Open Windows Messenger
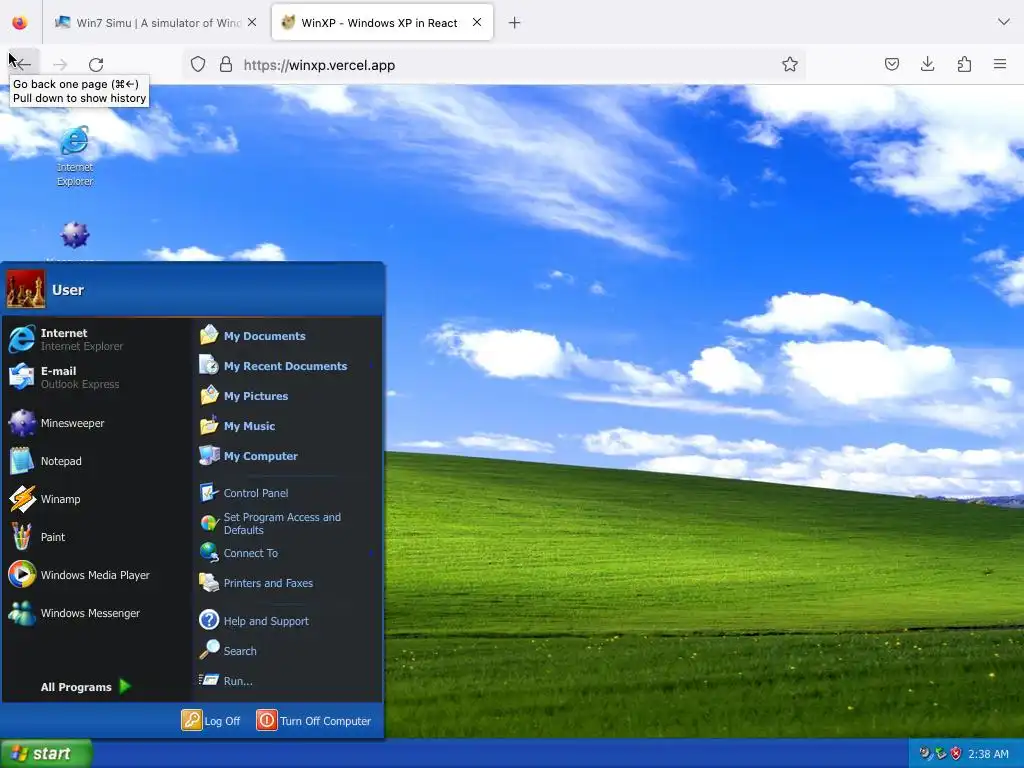The width and height of the screenshot is (1024, 768). coord(97,613)
